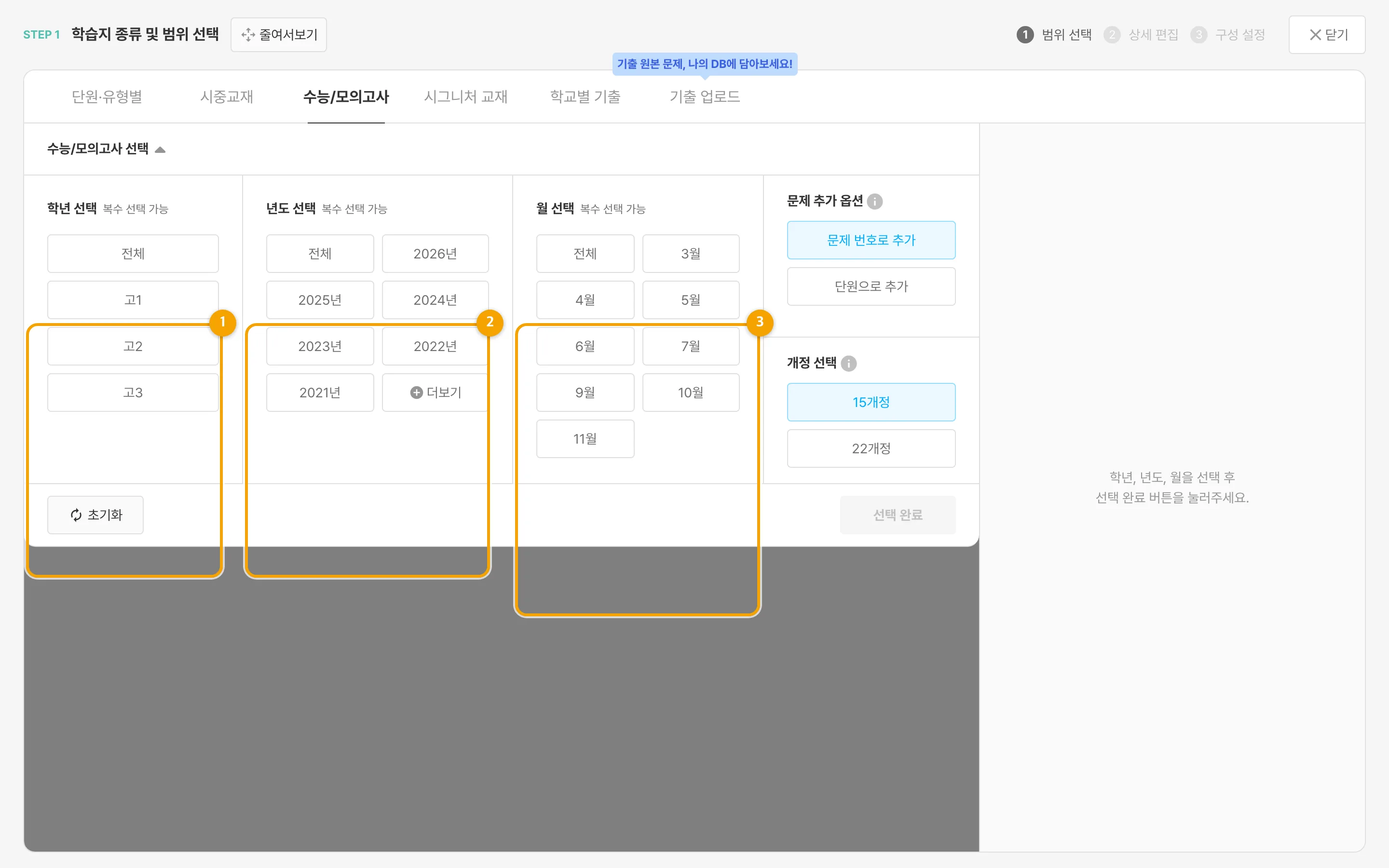The height and width of the screenshot is (868, 1389).
Task: Choose 단원으로 추가 option
Action: point(872,286)
